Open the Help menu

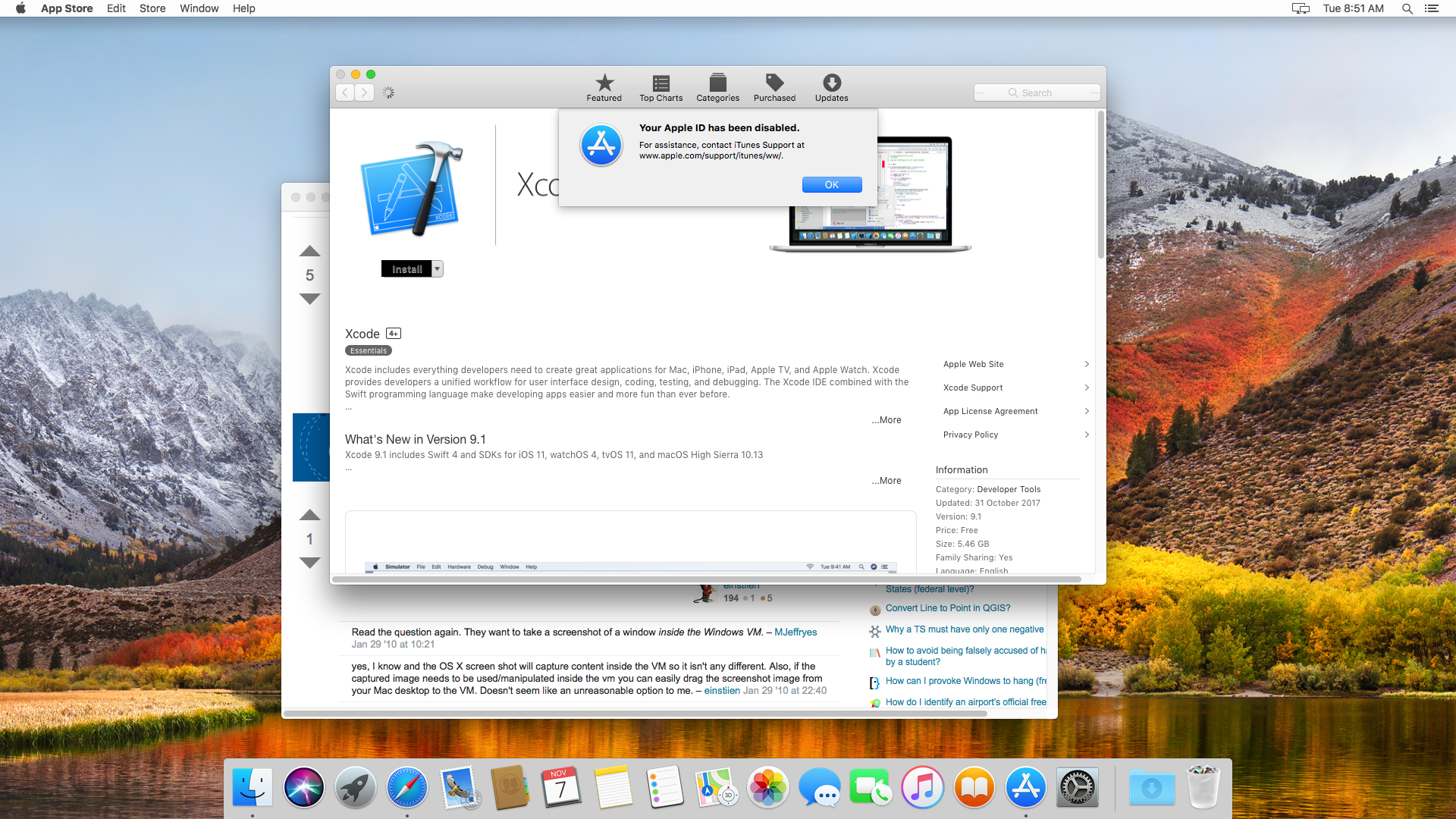(244, 8)
